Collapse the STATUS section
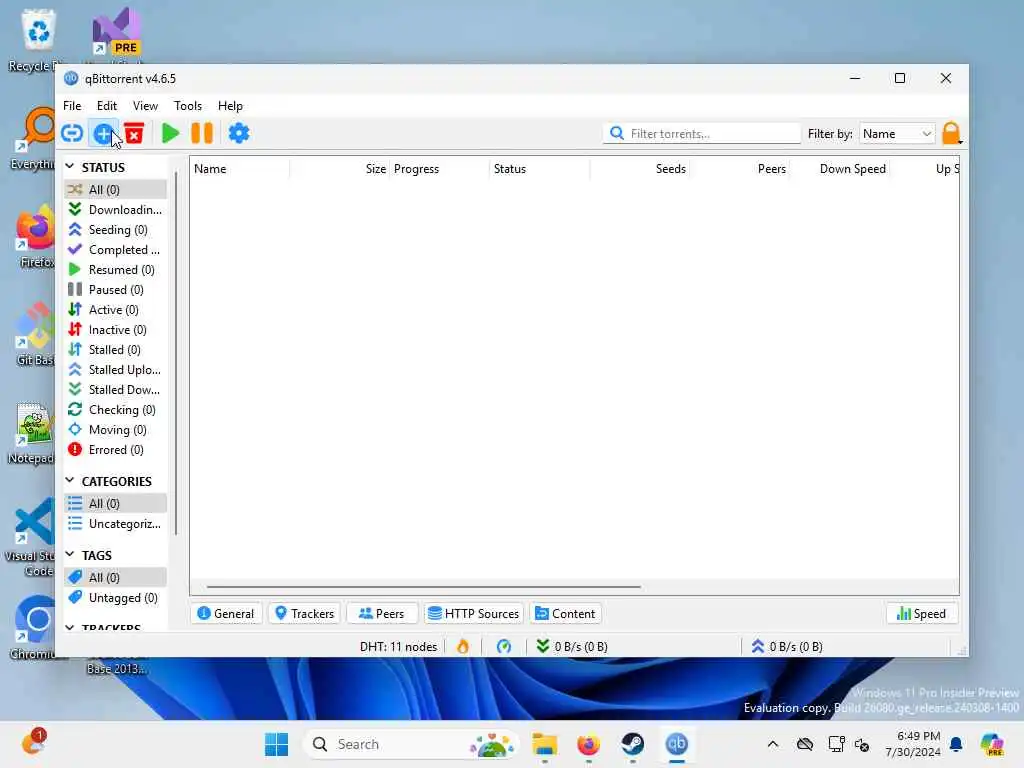Image resolution: width=1024 pixels, height=768 pixels. [70, 167]
